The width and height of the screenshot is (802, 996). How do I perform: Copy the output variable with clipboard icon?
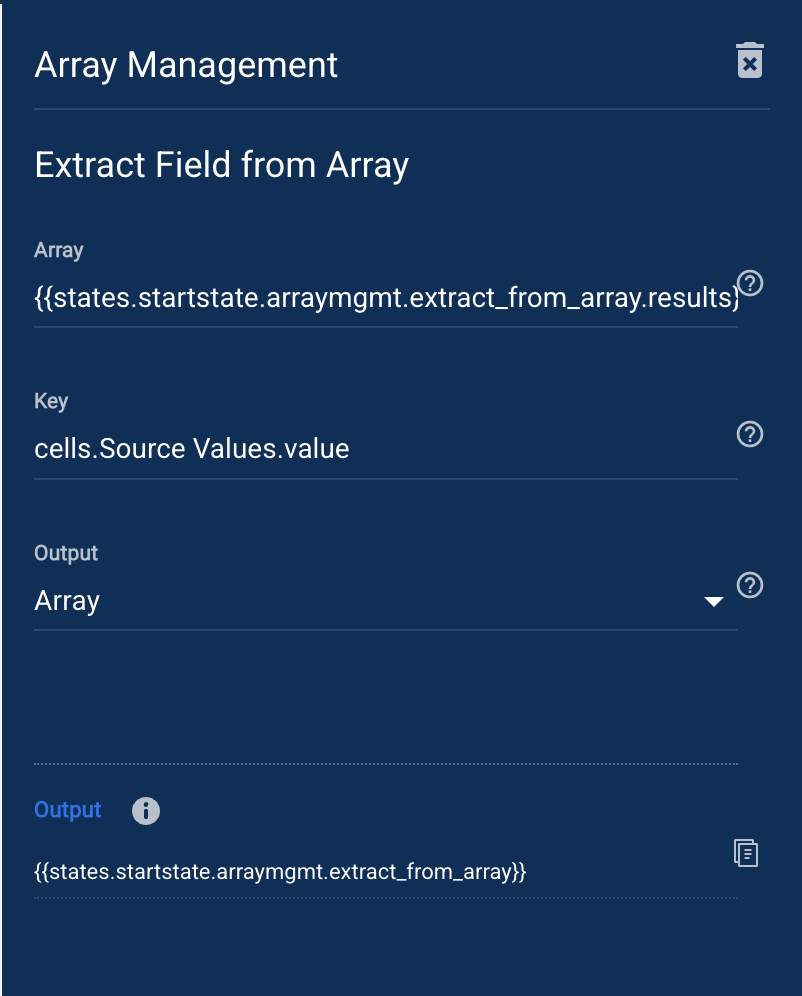click(x=746, y=852)
